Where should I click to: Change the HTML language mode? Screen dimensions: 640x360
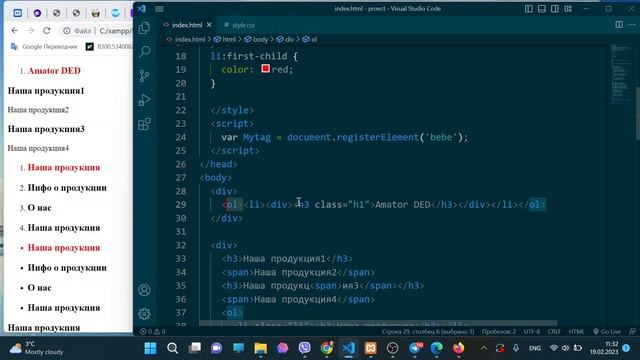pyautogui.click(x=576, y=331)
